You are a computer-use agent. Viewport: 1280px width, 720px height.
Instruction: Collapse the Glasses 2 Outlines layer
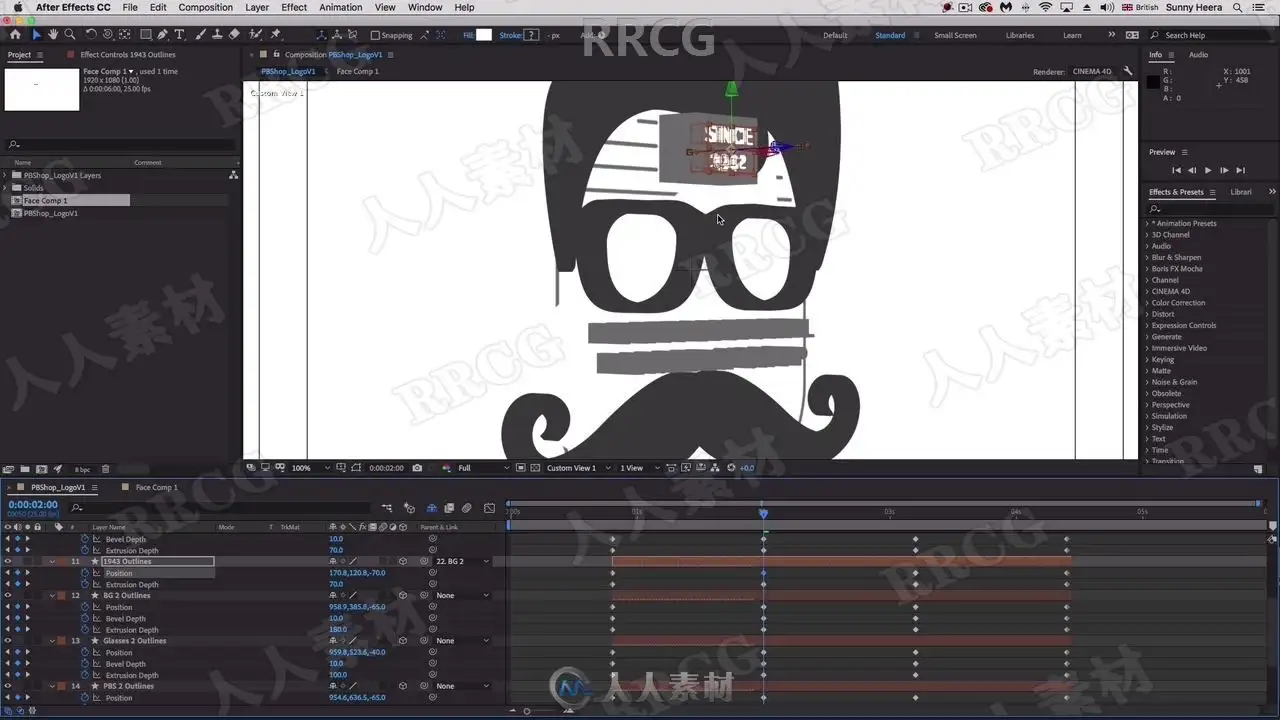52,641
